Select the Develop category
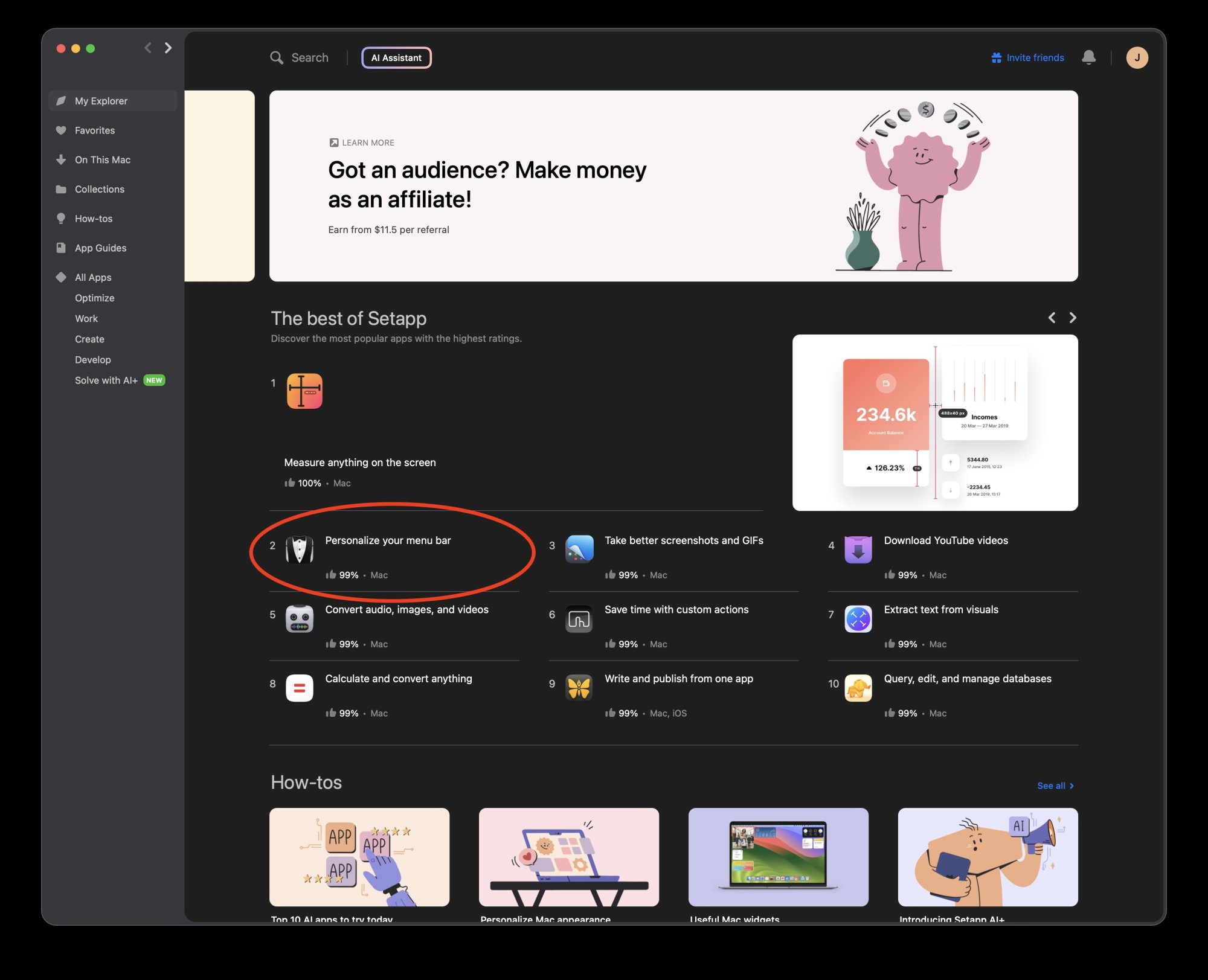1208x980 pixels. (x=92, y=360)
